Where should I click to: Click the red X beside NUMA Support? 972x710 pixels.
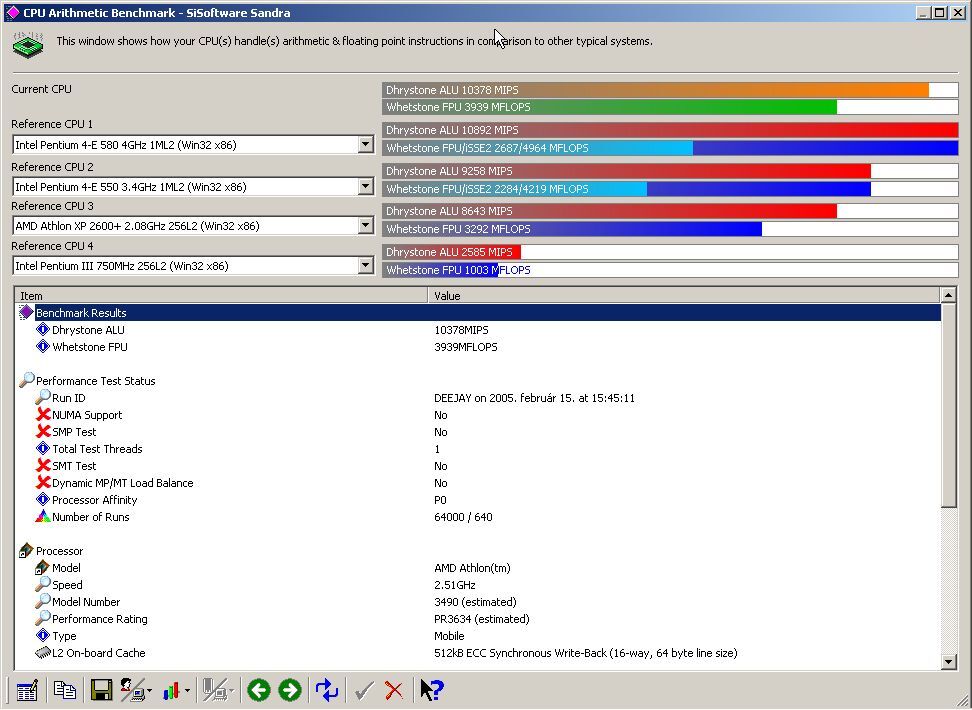click(x=43, y=414)
